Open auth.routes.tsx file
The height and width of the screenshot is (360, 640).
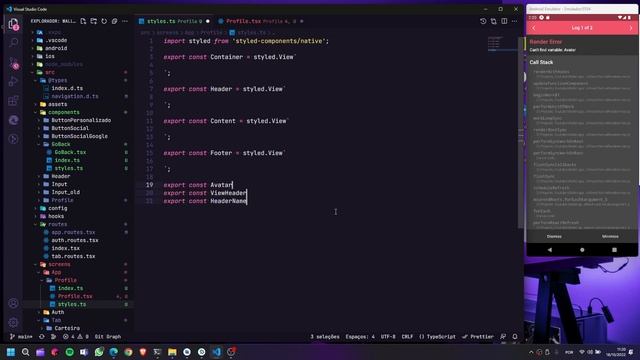coord(75,240)
